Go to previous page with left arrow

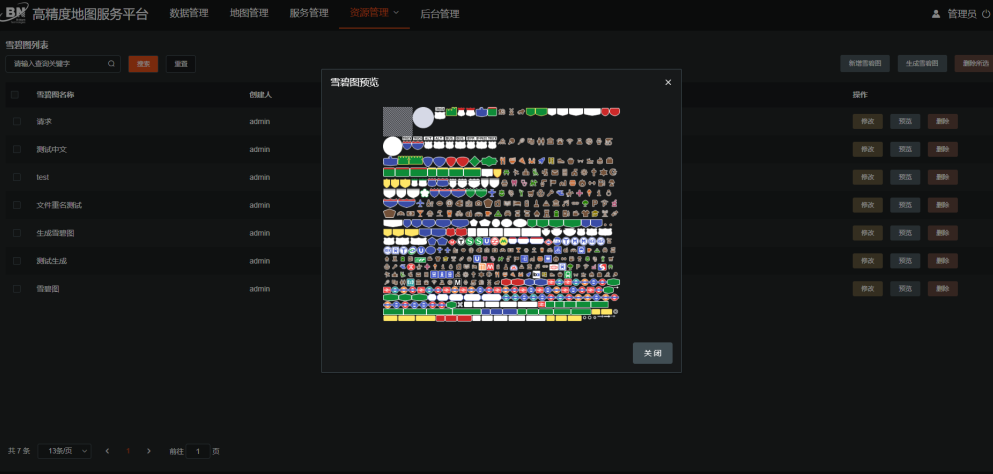(x=108, y=451)
